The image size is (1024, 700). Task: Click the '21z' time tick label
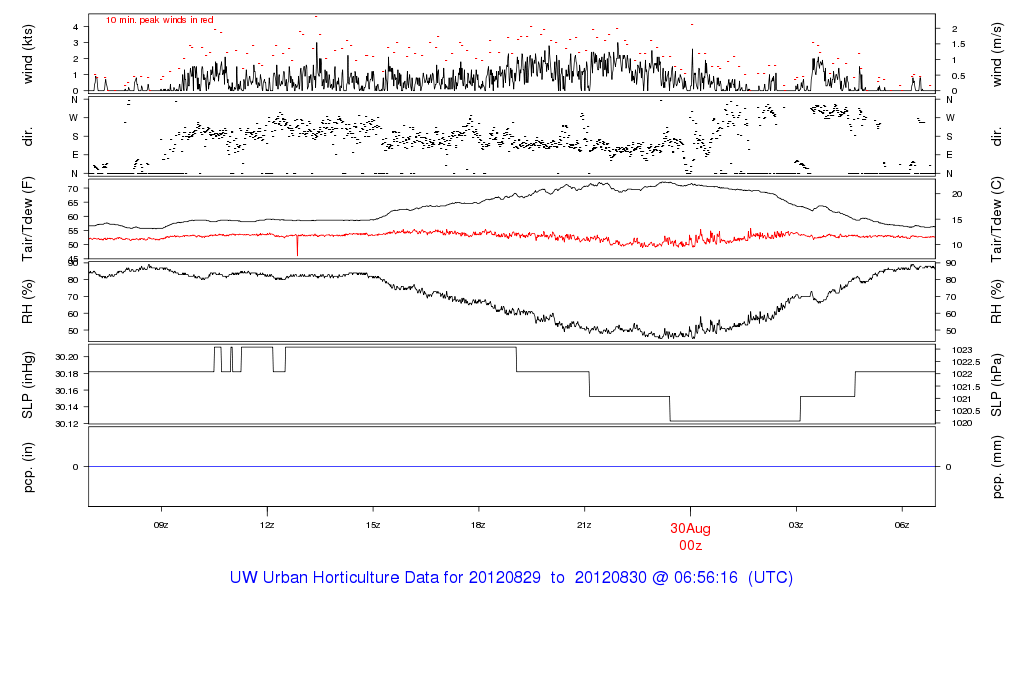[584, 525]
